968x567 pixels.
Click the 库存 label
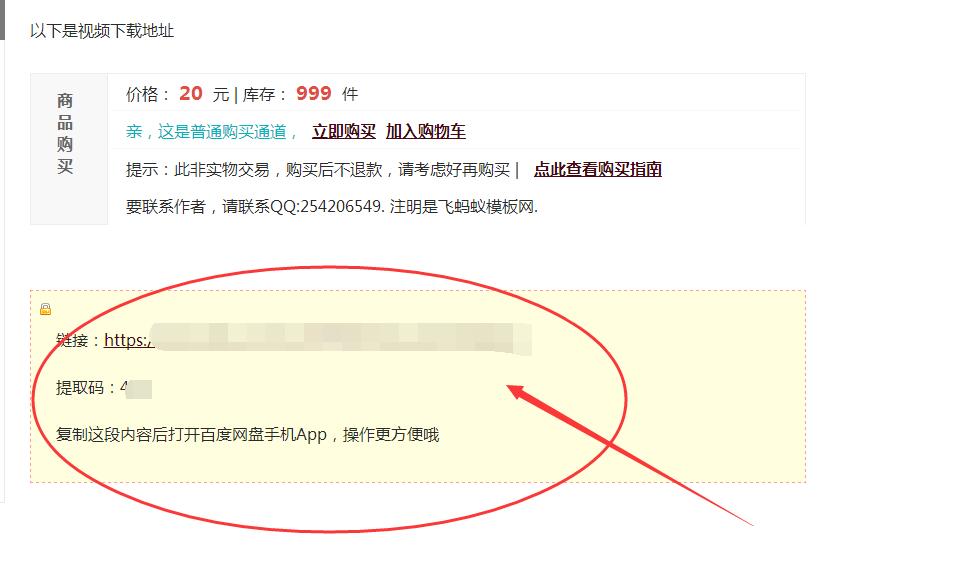tap(259, 94)
